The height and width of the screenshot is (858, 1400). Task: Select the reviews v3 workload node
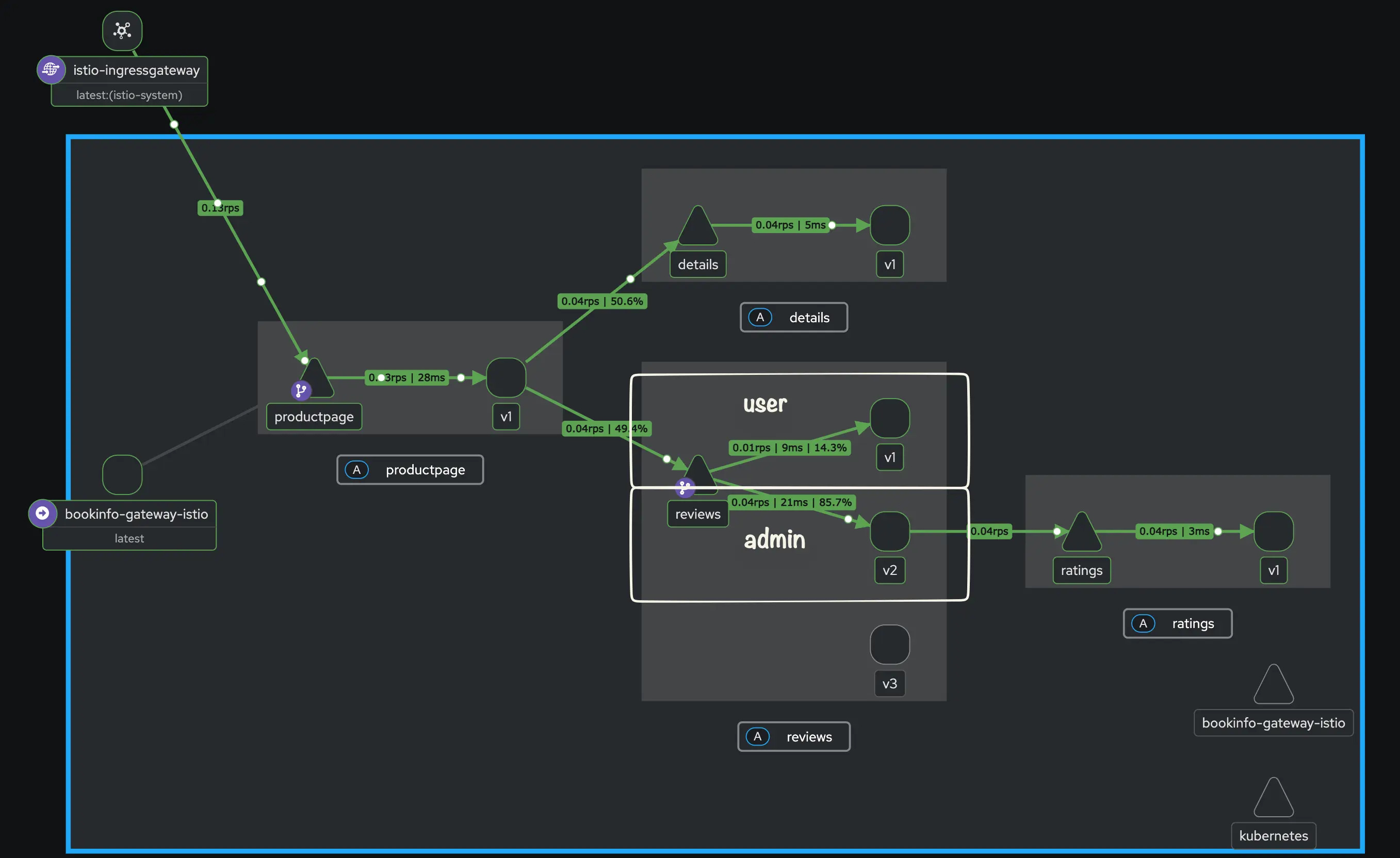coord(889,645)
